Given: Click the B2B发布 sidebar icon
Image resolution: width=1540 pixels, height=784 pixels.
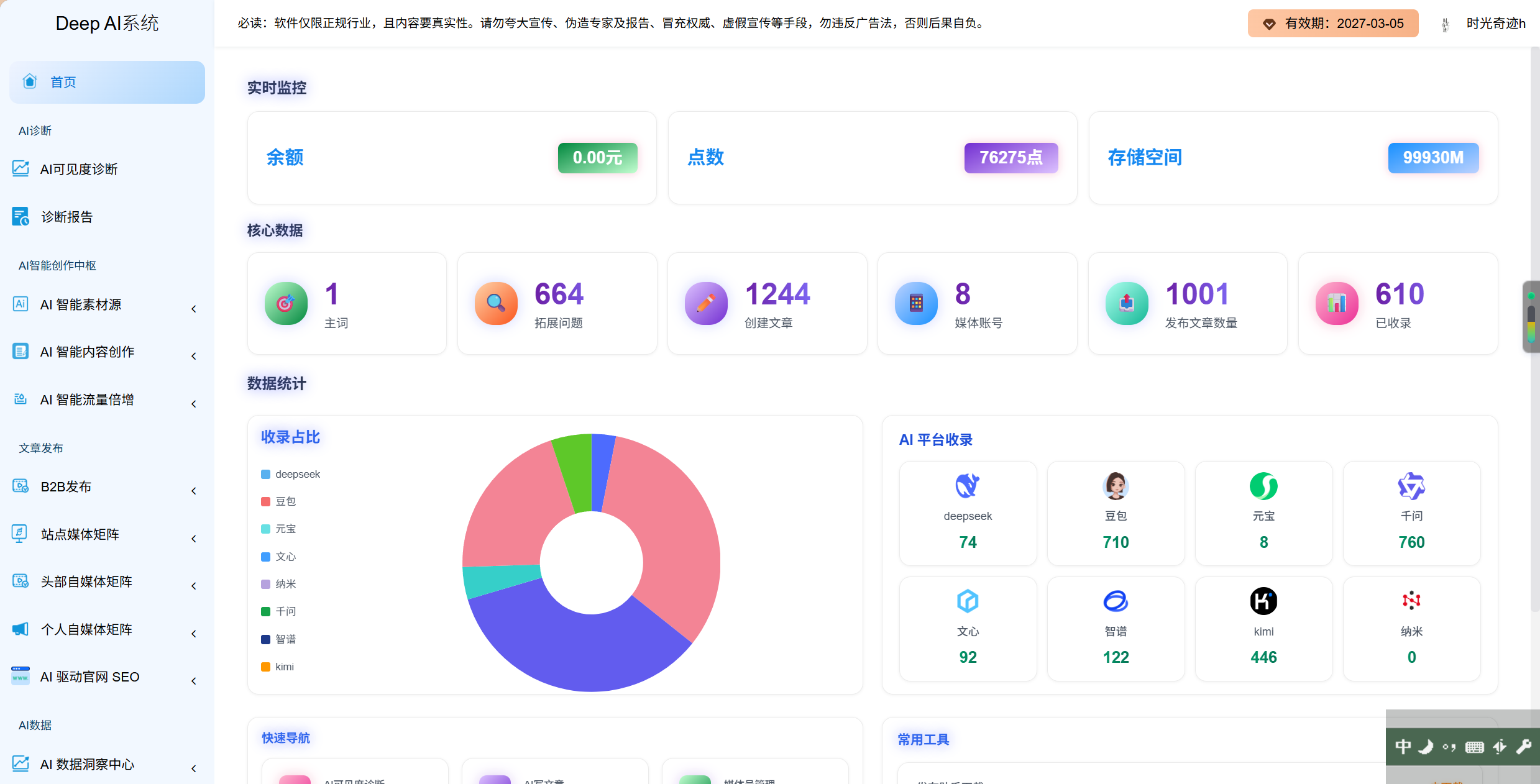Looking at the screenshot, I should click(21, 486).
